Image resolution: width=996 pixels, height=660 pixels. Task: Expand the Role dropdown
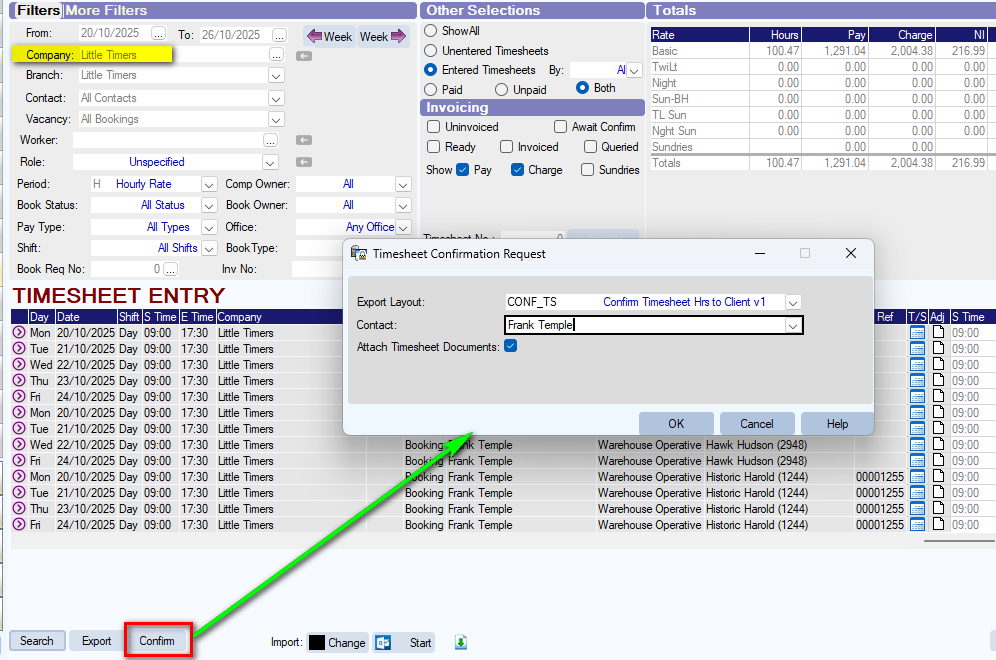(271, 163)
